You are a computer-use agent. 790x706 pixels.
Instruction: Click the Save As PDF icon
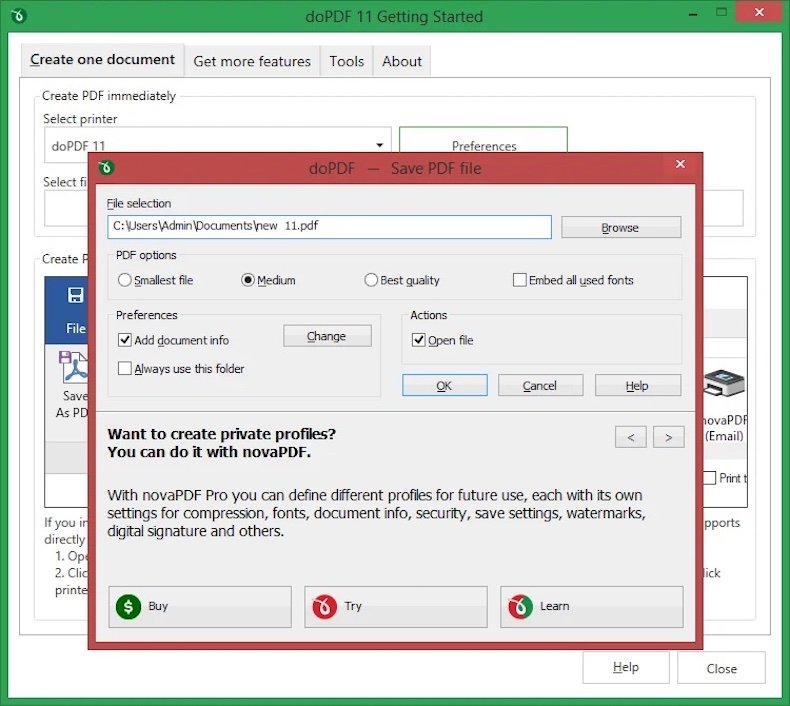pyautogui.click(x=74, y=367)
